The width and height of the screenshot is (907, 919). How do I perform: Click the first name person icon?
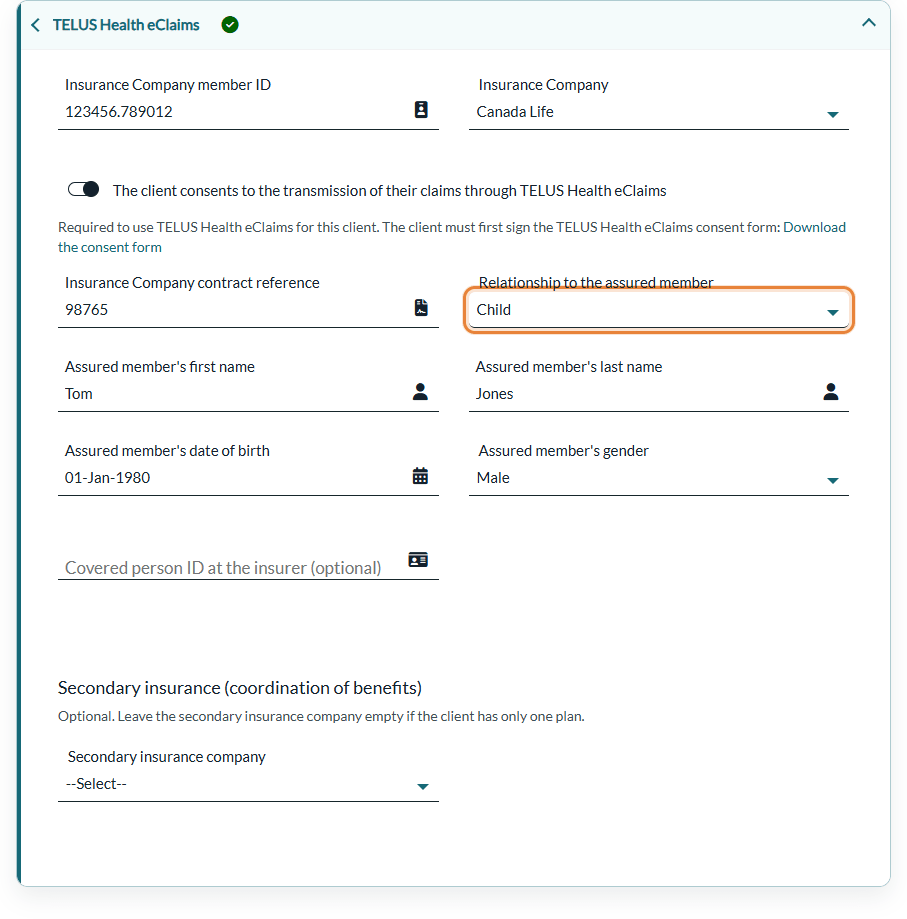tap(420, 392)
